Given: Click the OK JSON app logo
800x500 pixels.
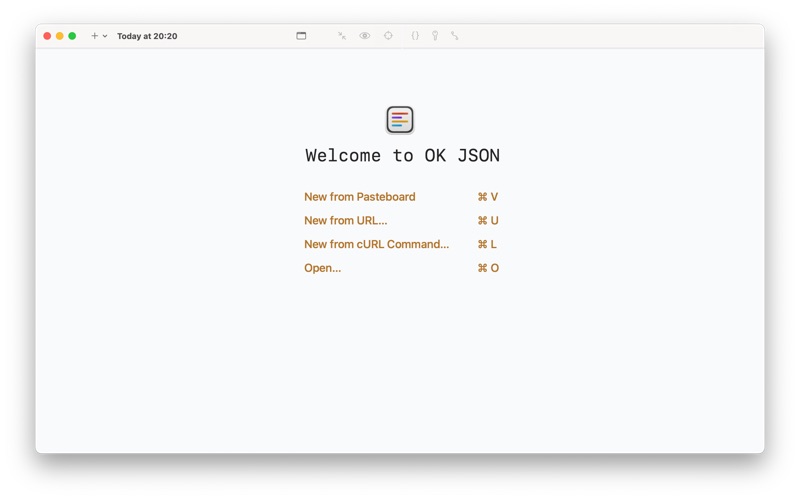Looking at the screenshot, I should pos(400,120).
